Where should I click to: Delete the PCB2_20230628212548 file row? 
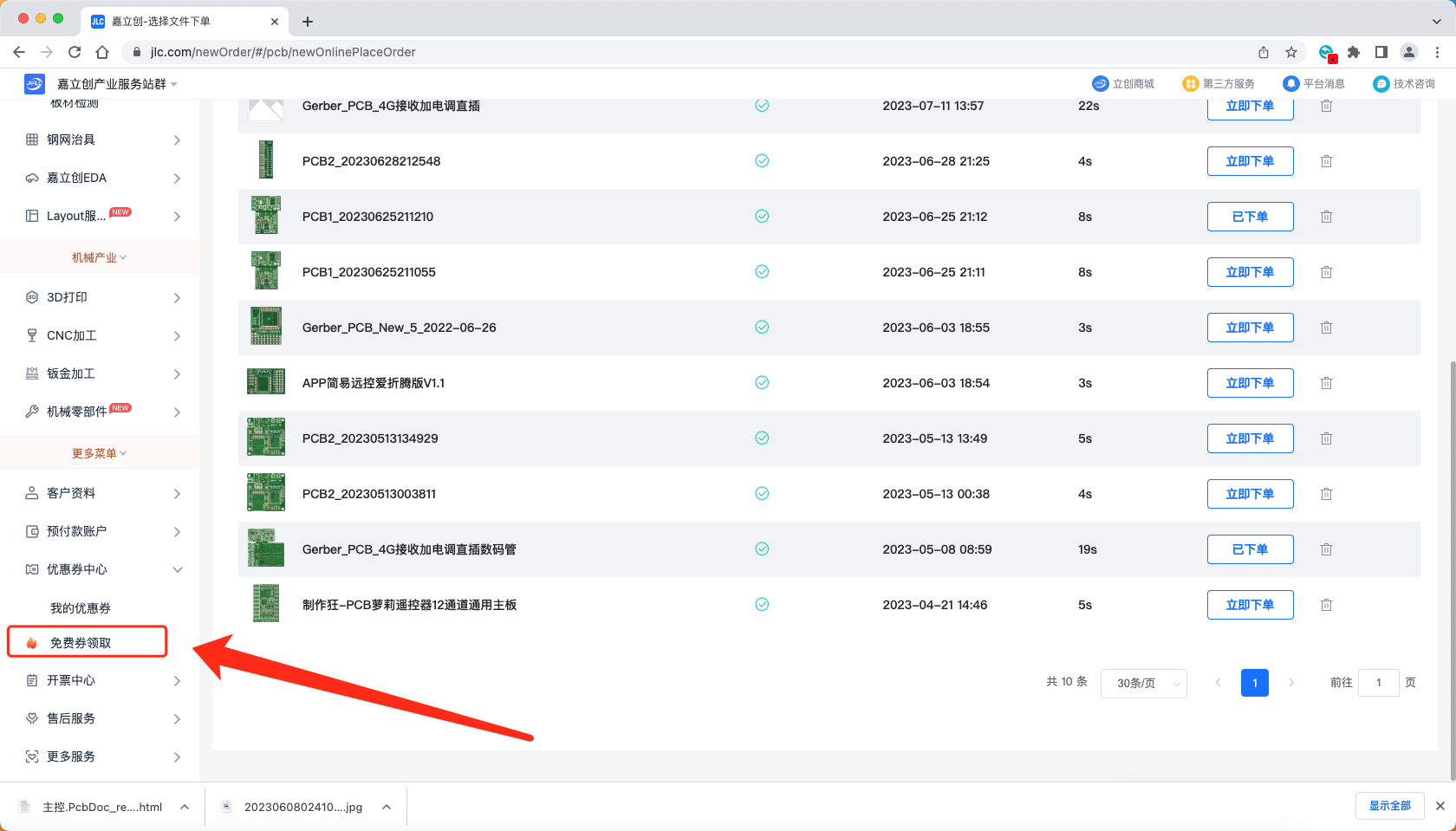tap(1326, 161)
